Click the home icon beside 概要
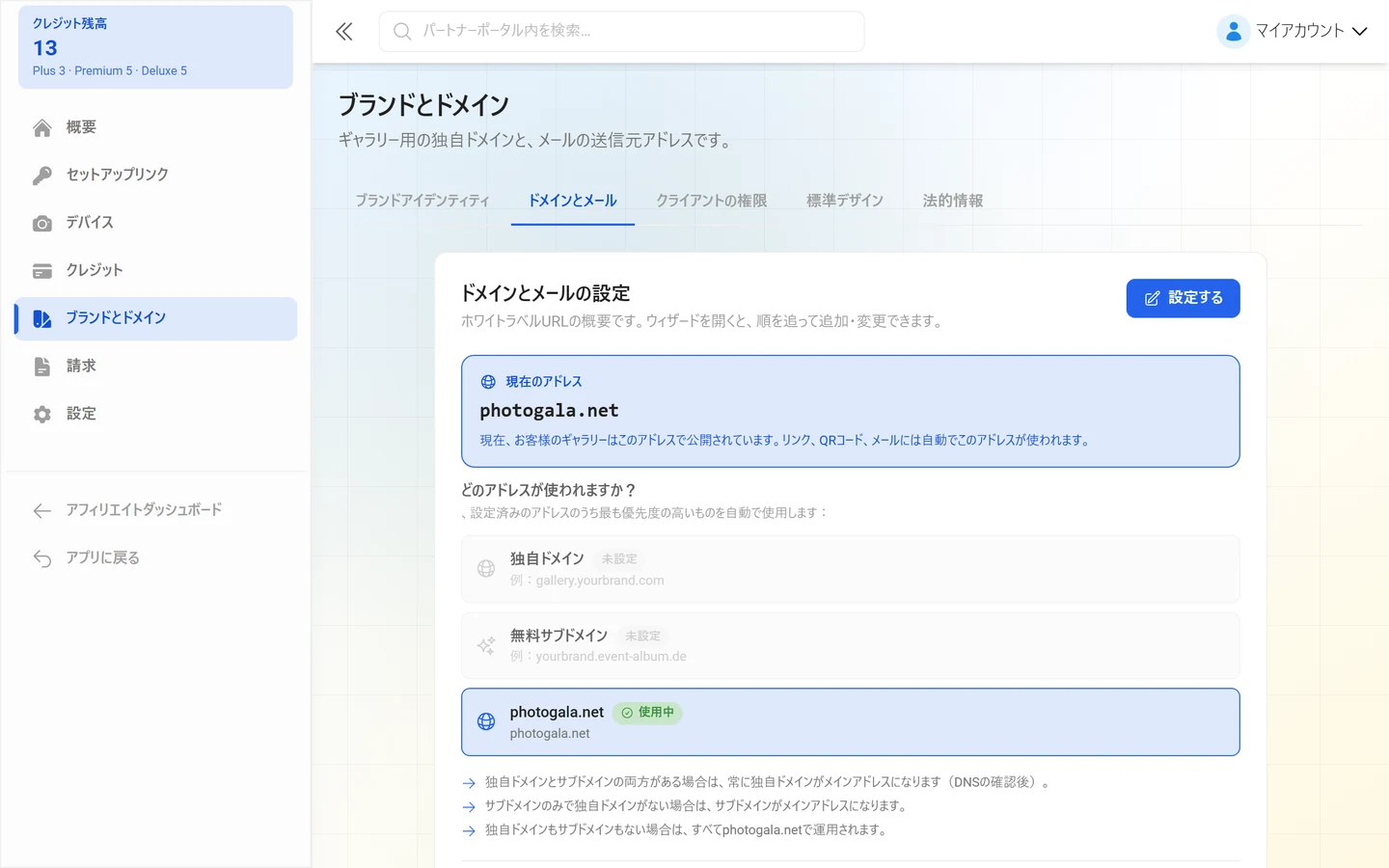1389x868 pixels. [x=42, y=127]
